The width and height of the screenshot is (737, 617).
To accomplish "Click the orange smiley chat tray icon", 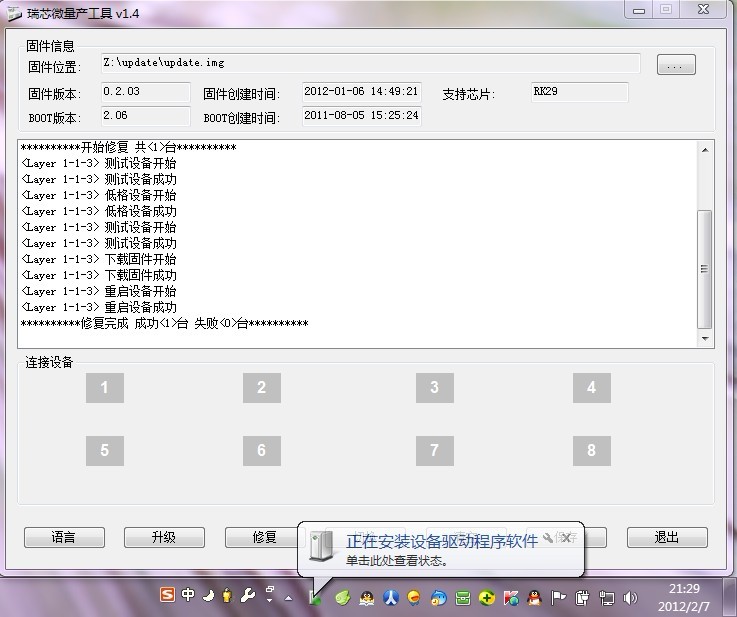I will [414, 598].
